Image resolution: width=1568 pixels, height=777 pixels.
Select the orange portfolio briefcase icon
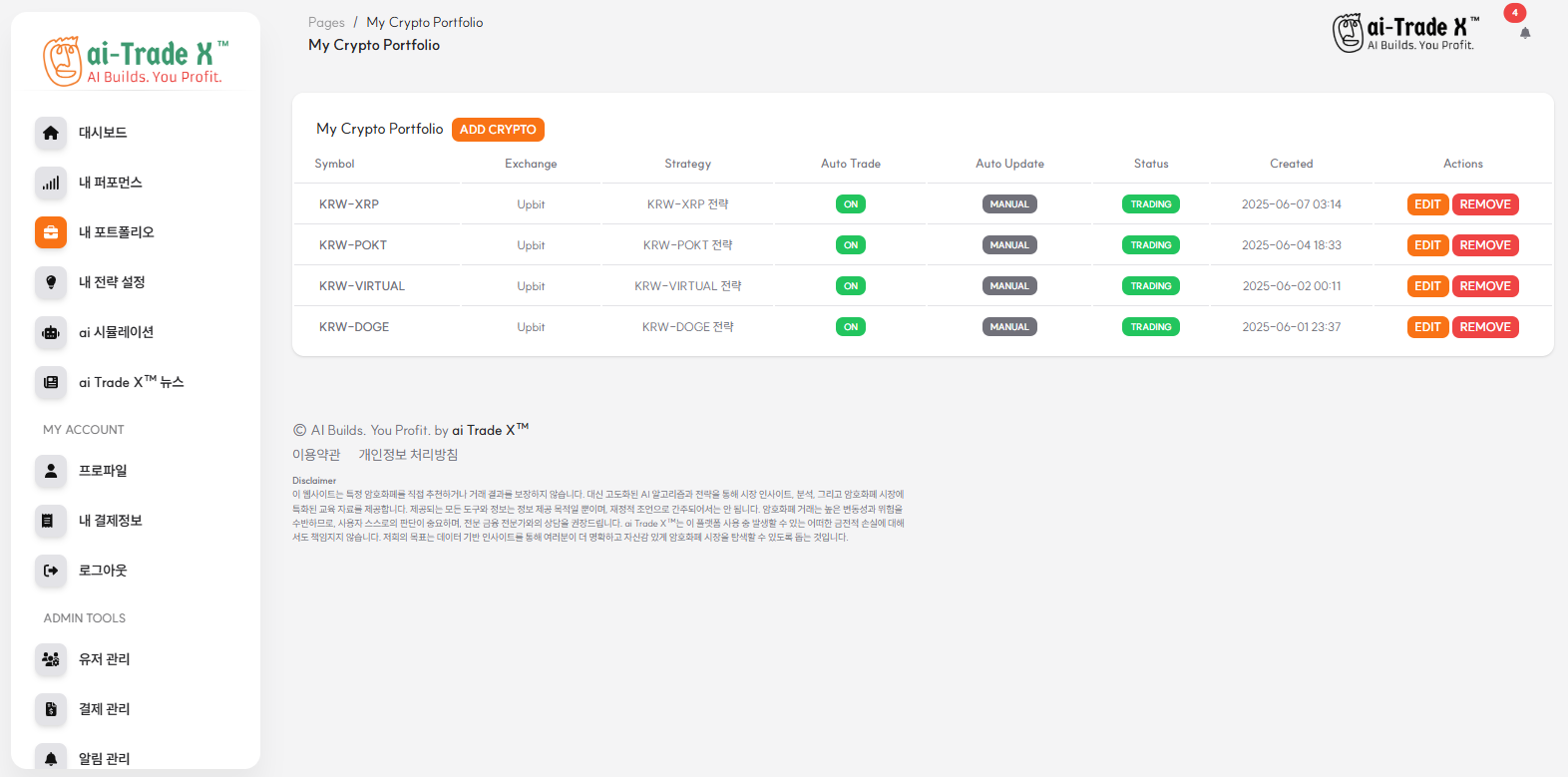click(x=51, y=232)
